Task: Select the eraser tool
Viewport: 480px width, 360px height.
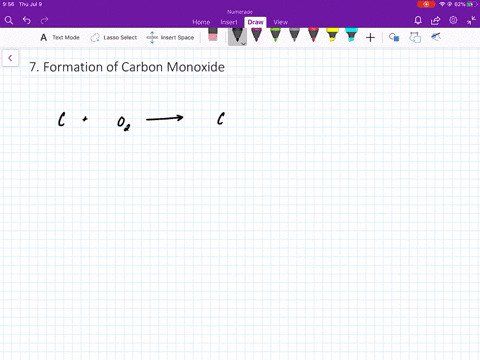Action: pyautogui.click(x=213, y=35)
